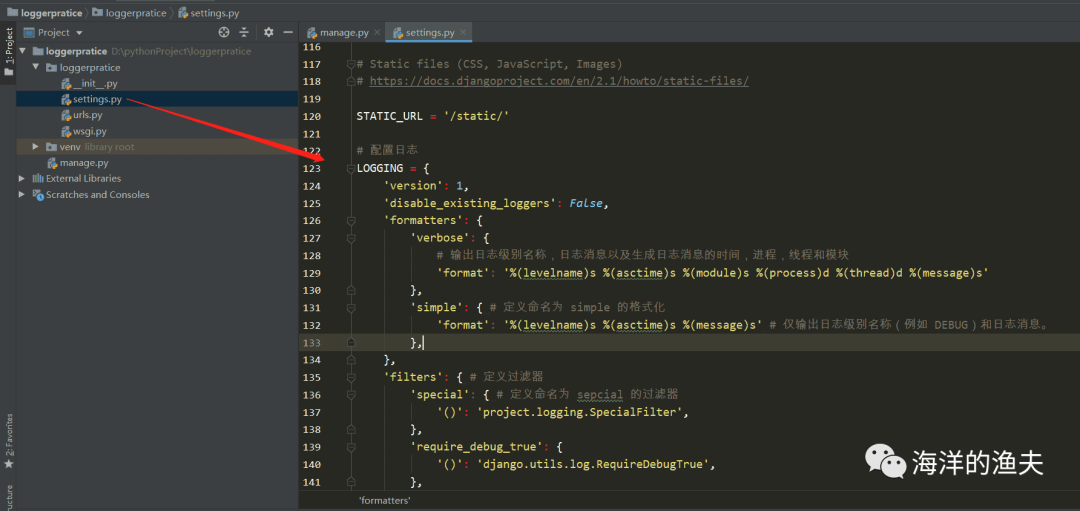Viewport: 1080px width, 511px height.
Task: Switch to the manage.py editor tab
Action: coord(342,32)
